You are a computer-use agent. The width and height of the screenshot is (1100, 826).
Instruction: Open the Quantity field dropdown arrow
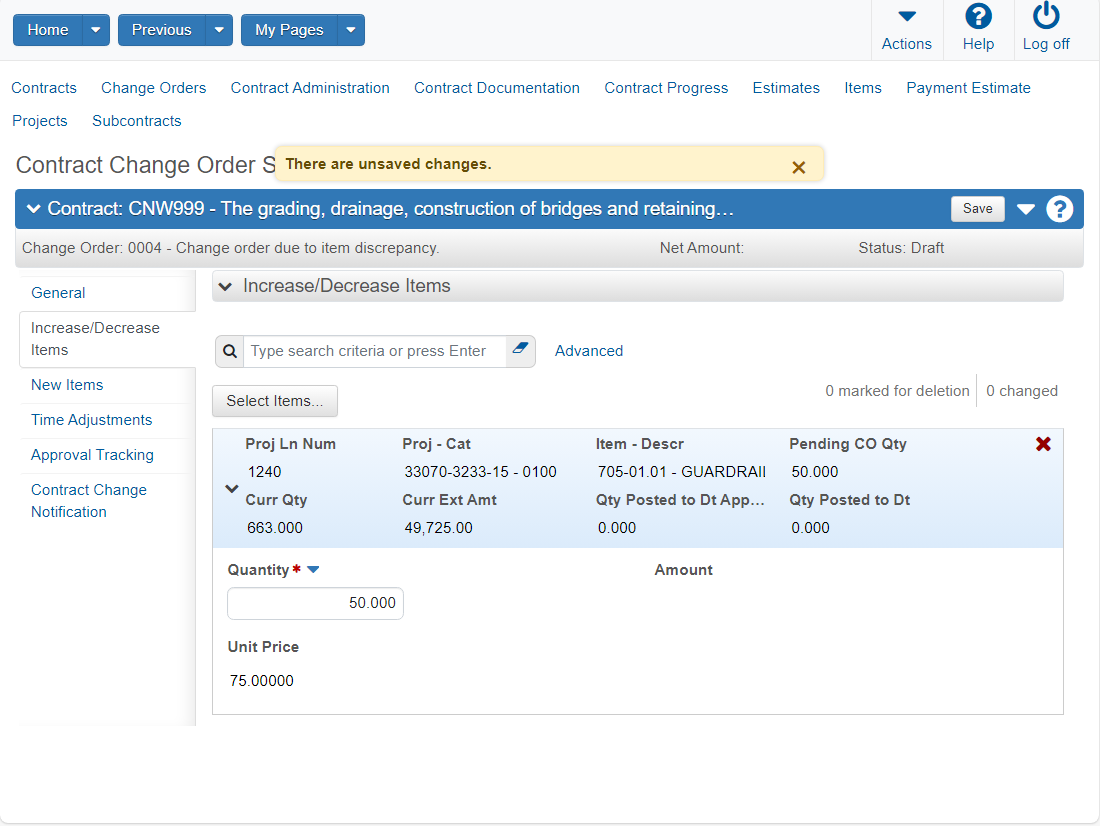click(314, 569)
